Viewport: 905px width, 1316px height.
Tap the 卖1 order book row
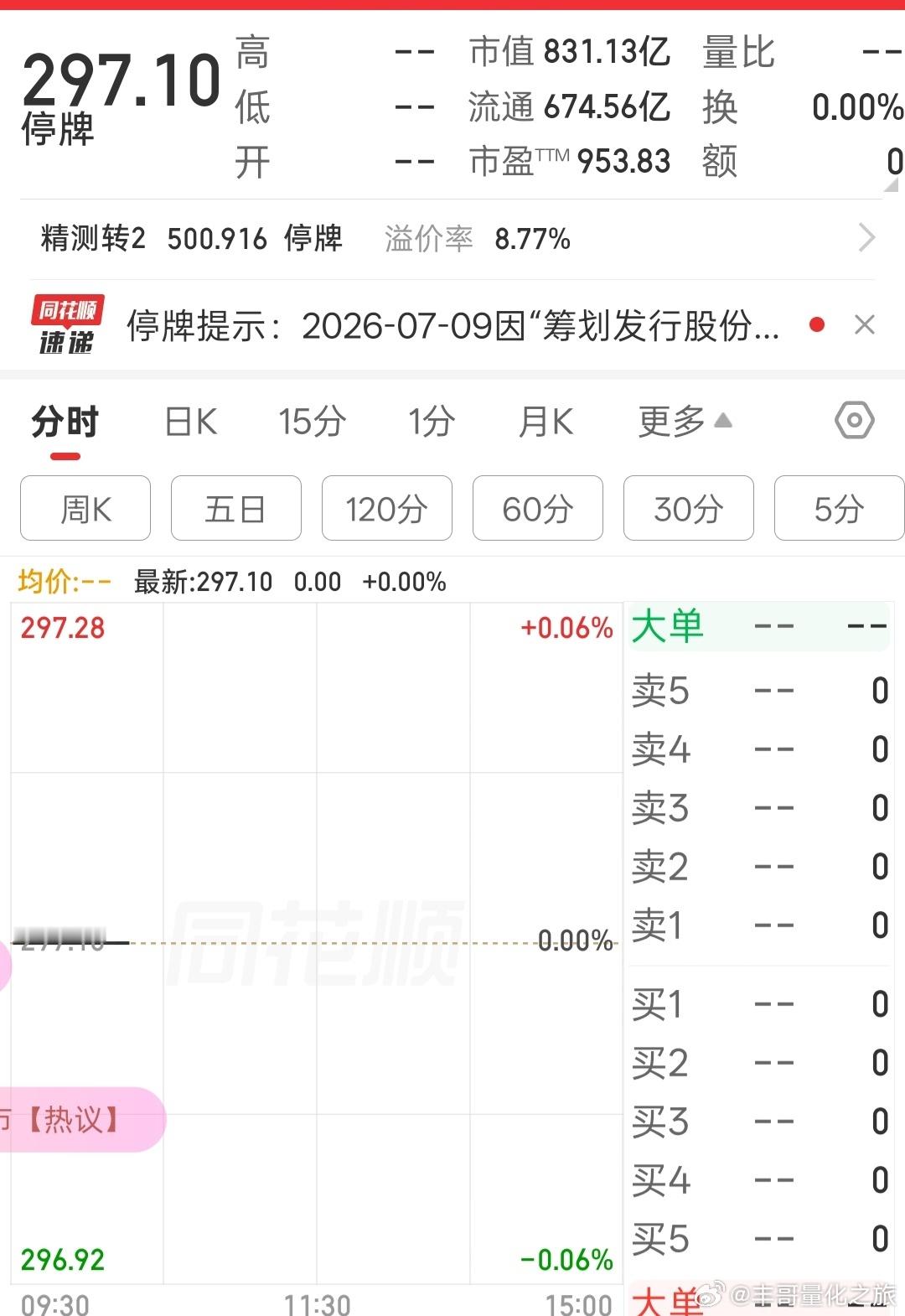point(759,925)
